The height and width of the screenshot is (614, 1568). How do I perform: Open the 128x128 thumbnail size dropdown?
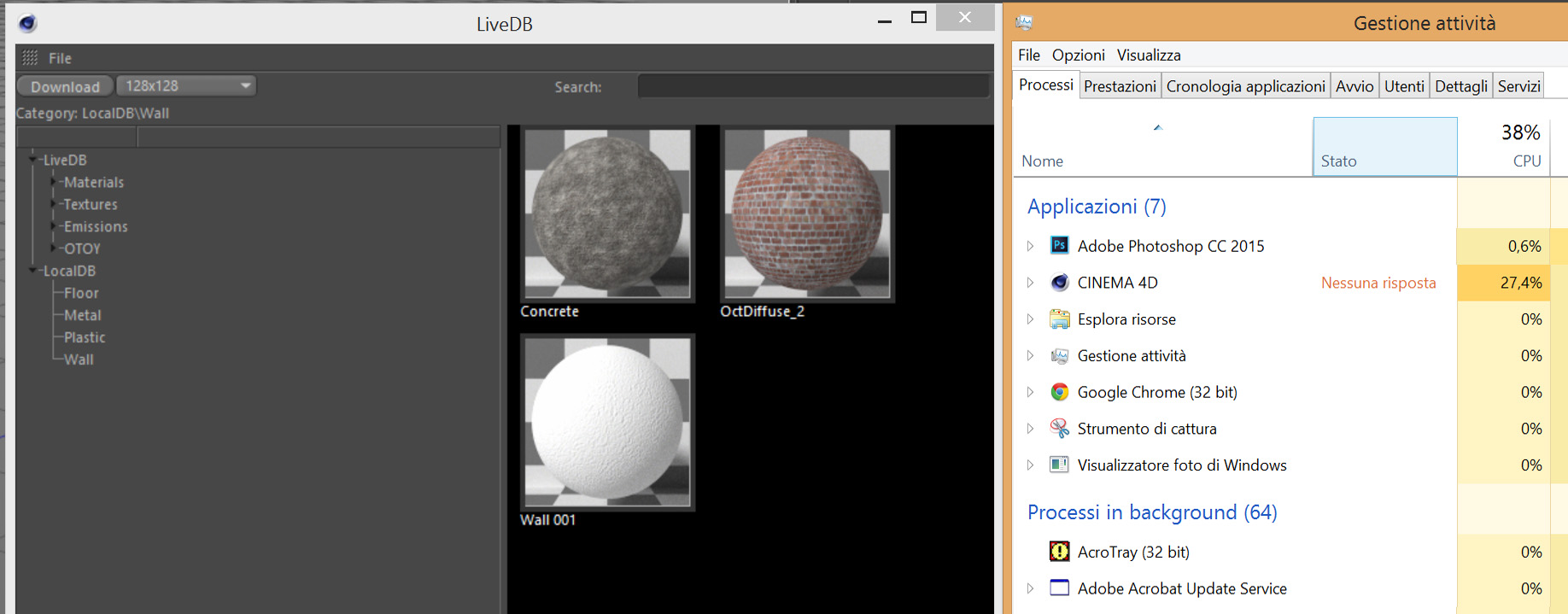(x=186, y=85)
